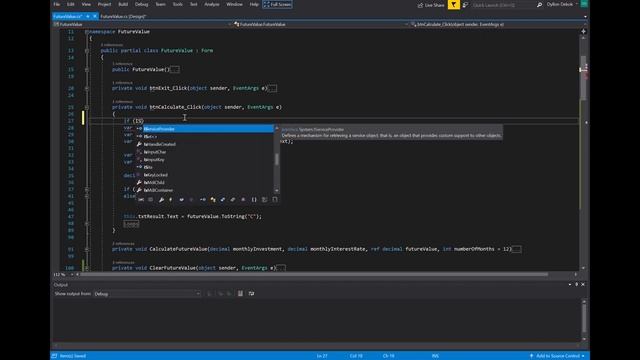Click the editor vertical scrollbar thumb
The height and width of the screenshot is (360, 640).
click(x=583, y=78)
